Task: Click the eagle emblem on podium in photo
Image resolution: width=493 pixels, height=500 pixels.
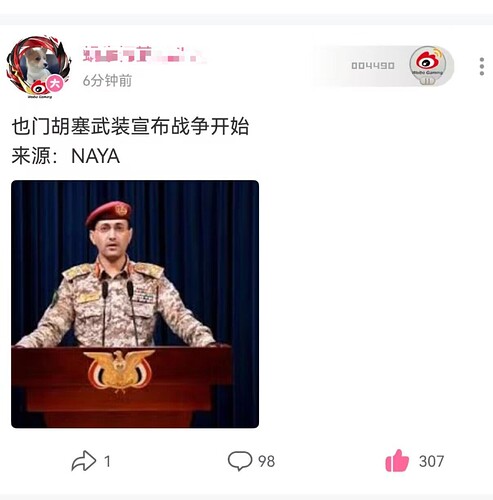Action: (x=119, y=370)
